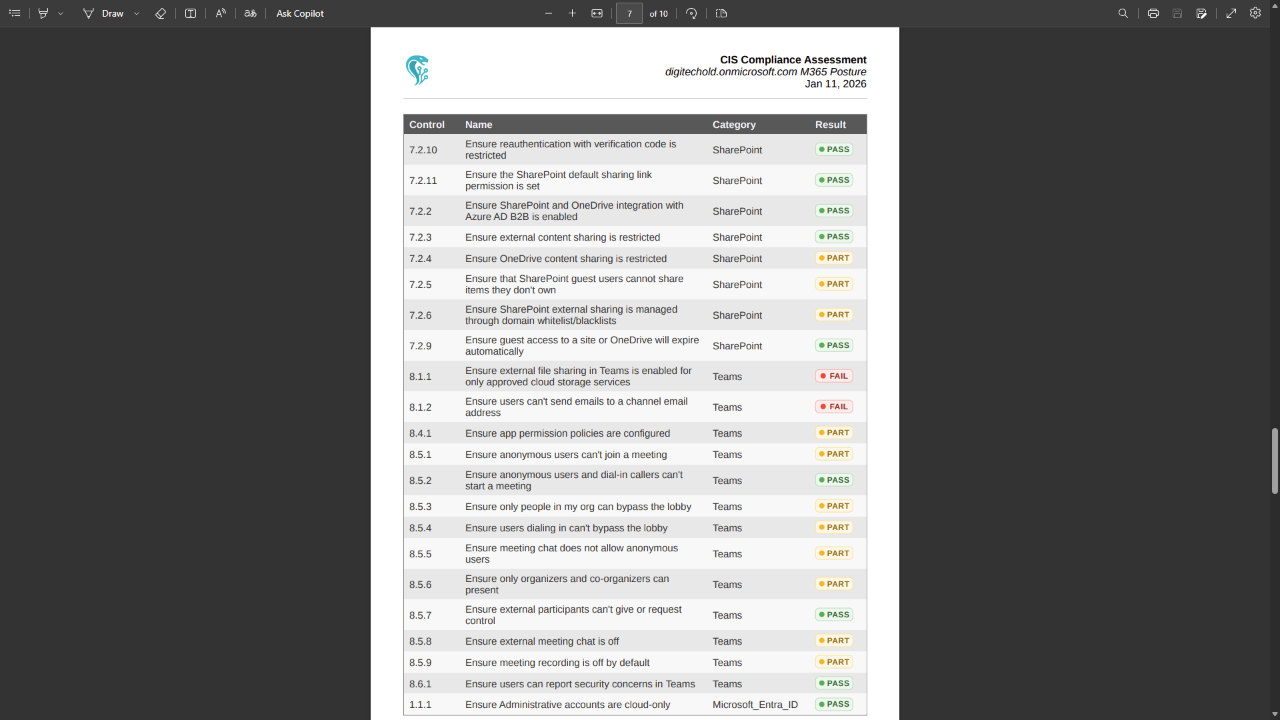Viewport: 1280px width, 720px height.
Task: Click the Save as icon
Action: click(x=1202, y=14)
